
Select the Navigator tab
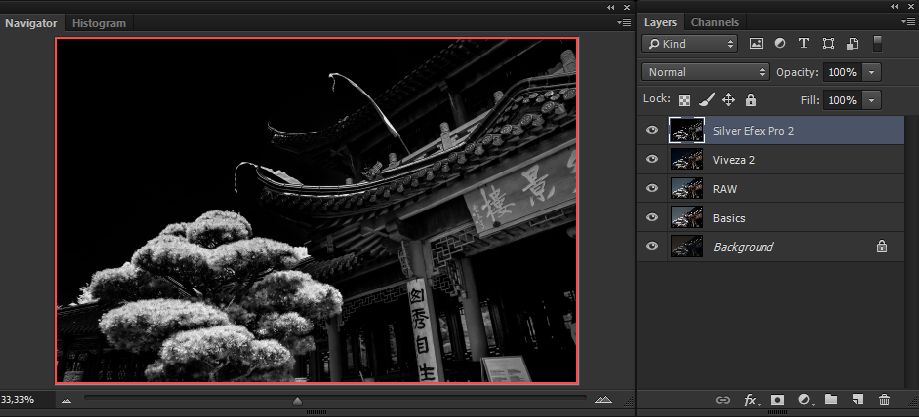click(32, 23)
